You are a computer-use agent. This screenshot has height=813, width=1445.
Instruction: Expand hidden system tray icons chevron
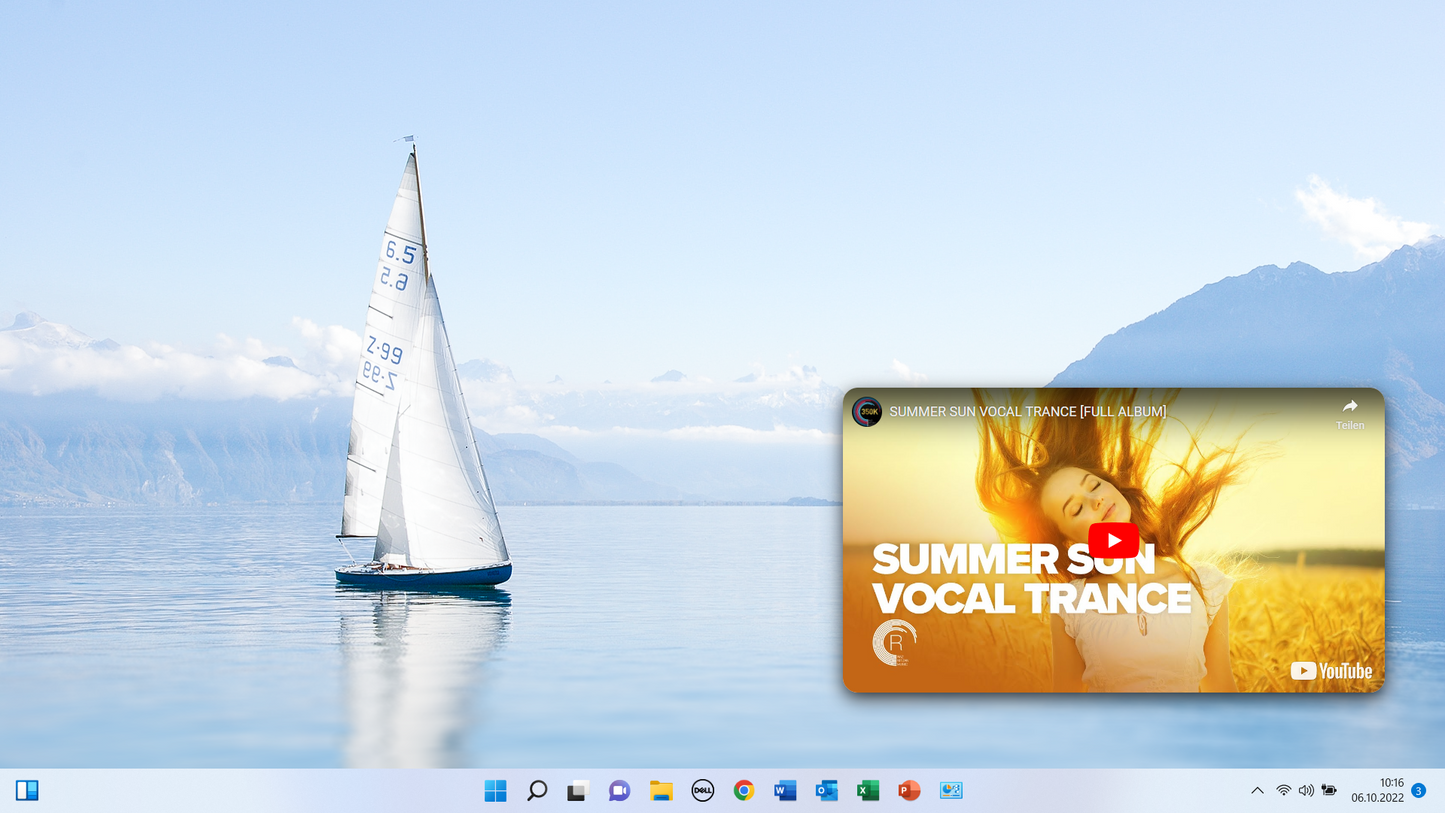[x=1257, y=791]
